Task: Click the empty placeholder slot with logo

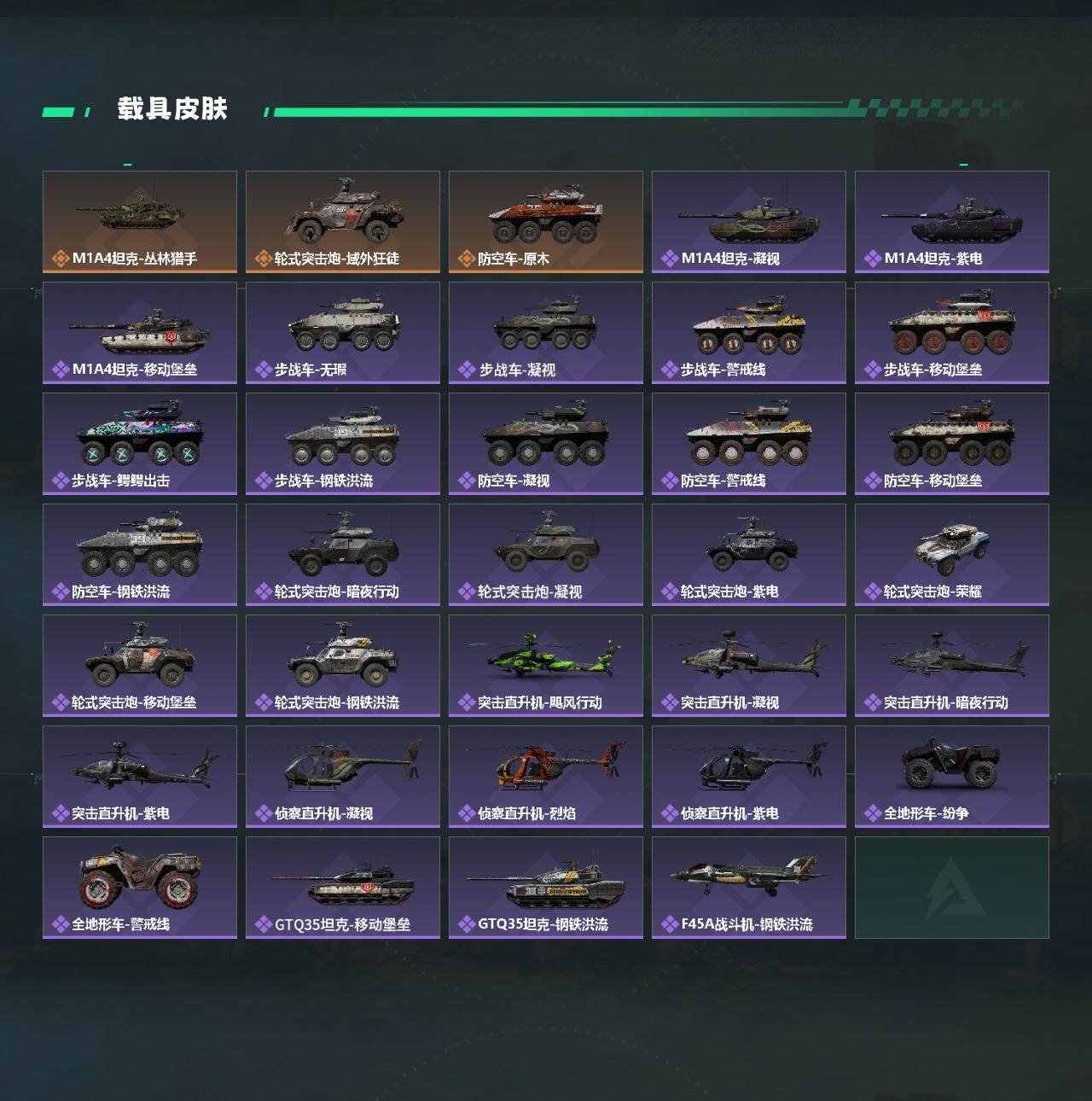Action: [x=952, y=888]
